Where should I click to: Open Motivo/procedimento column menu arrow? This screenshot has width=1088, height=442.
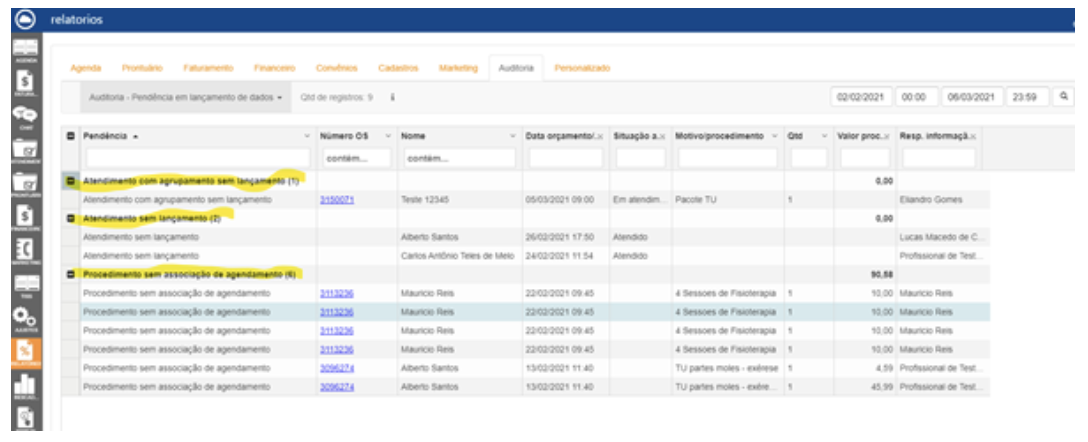click(x=774, y=136)
